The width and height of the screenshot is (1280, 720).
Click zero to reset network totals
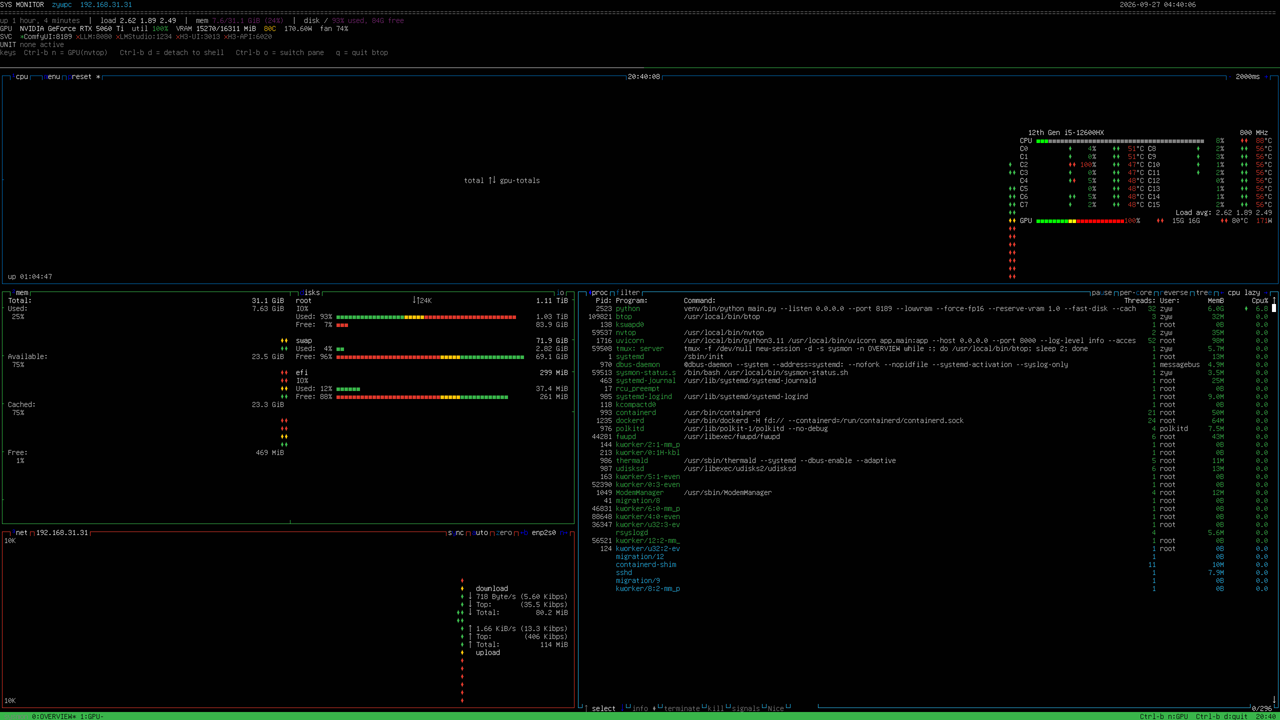click(x=504, y=533)
